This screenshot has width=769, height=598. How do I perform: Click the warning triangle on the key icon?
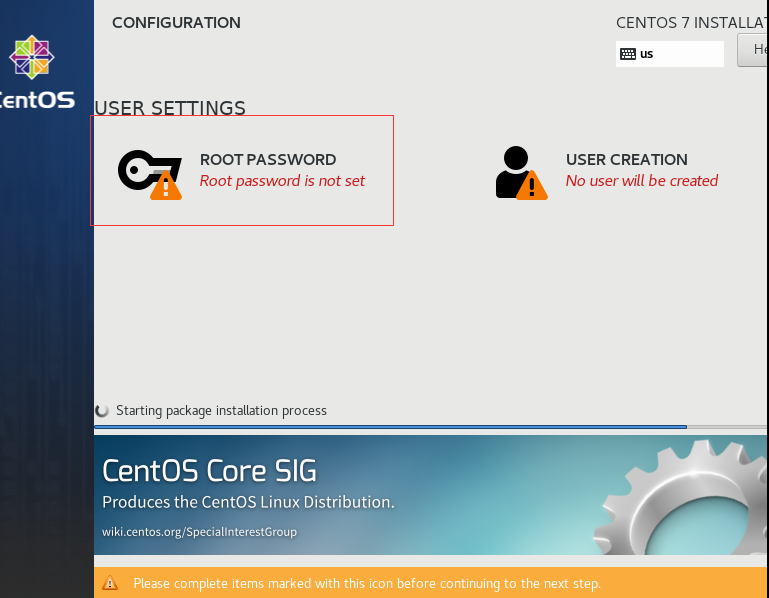point(166,185)
